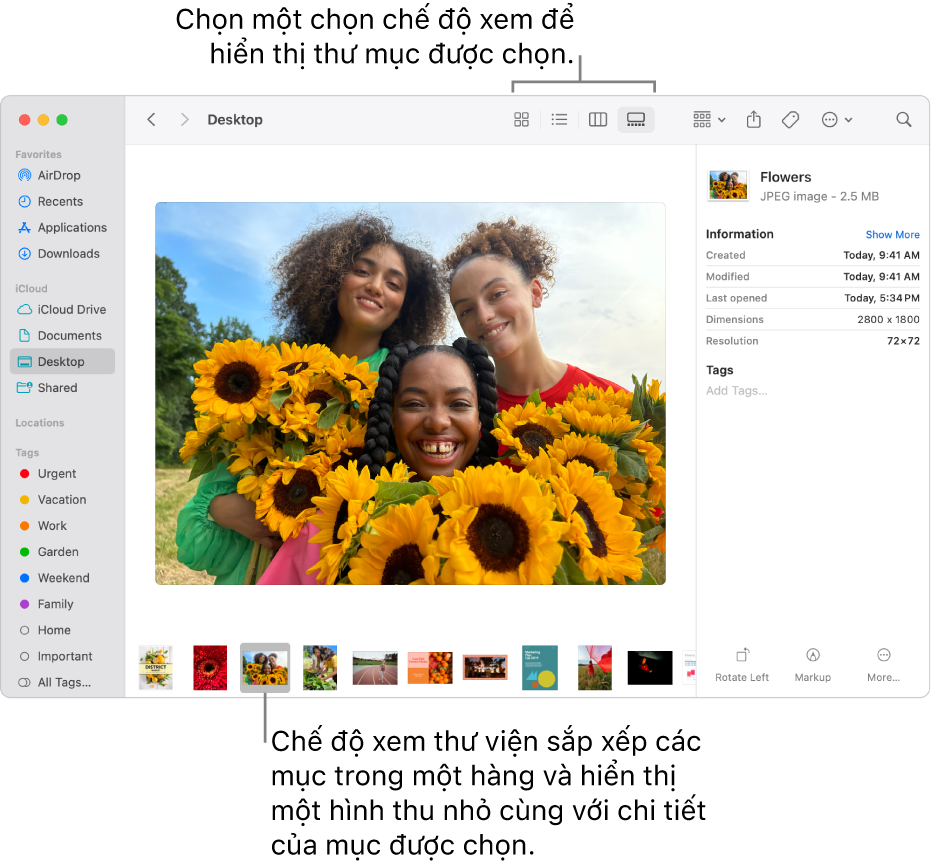Screen dimensions: 931x867
Task: Switch to column view
Action: click(x=598, y=120)
